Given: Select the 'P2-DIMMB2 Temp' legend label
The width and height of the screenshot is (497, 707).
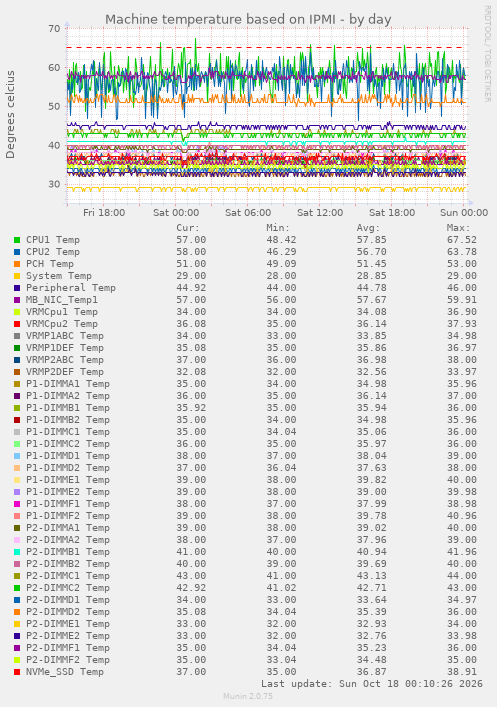Looking at the screenshot, I should pos(68,564).
